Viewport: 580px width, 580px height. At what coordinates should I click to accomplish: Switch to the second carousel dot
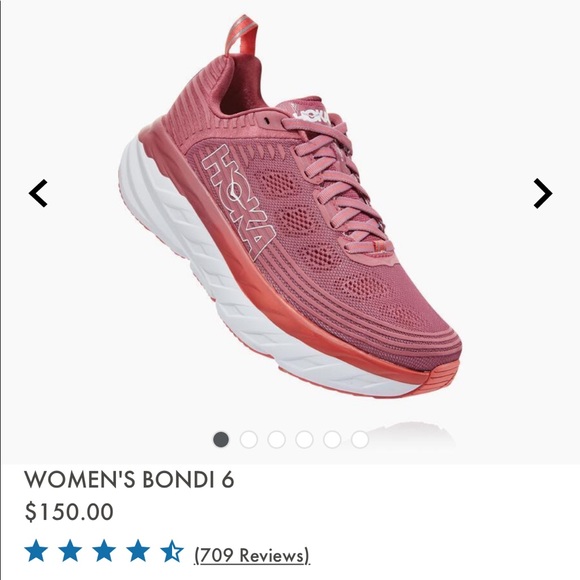point(249,439)
